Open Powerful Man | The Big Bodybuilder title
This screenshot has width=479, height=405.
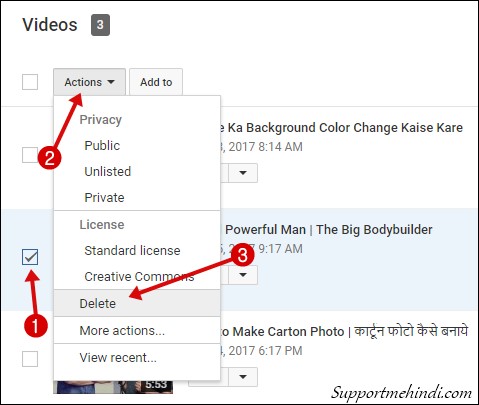[x=329, y=230]
